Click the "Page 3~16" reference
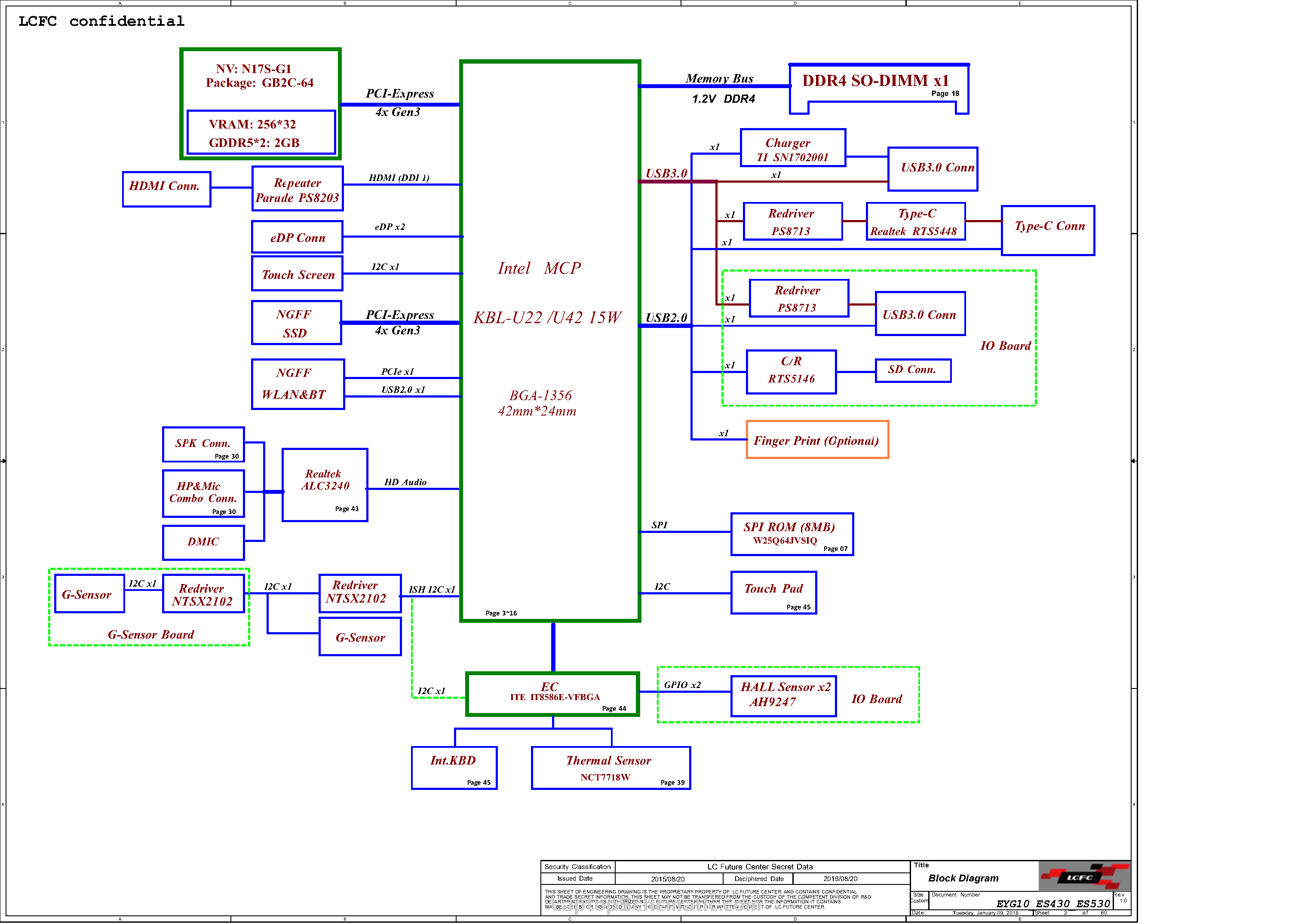The width and height of the screenshot is (1307, 924). pyautogui.click(x=501, y=613)
